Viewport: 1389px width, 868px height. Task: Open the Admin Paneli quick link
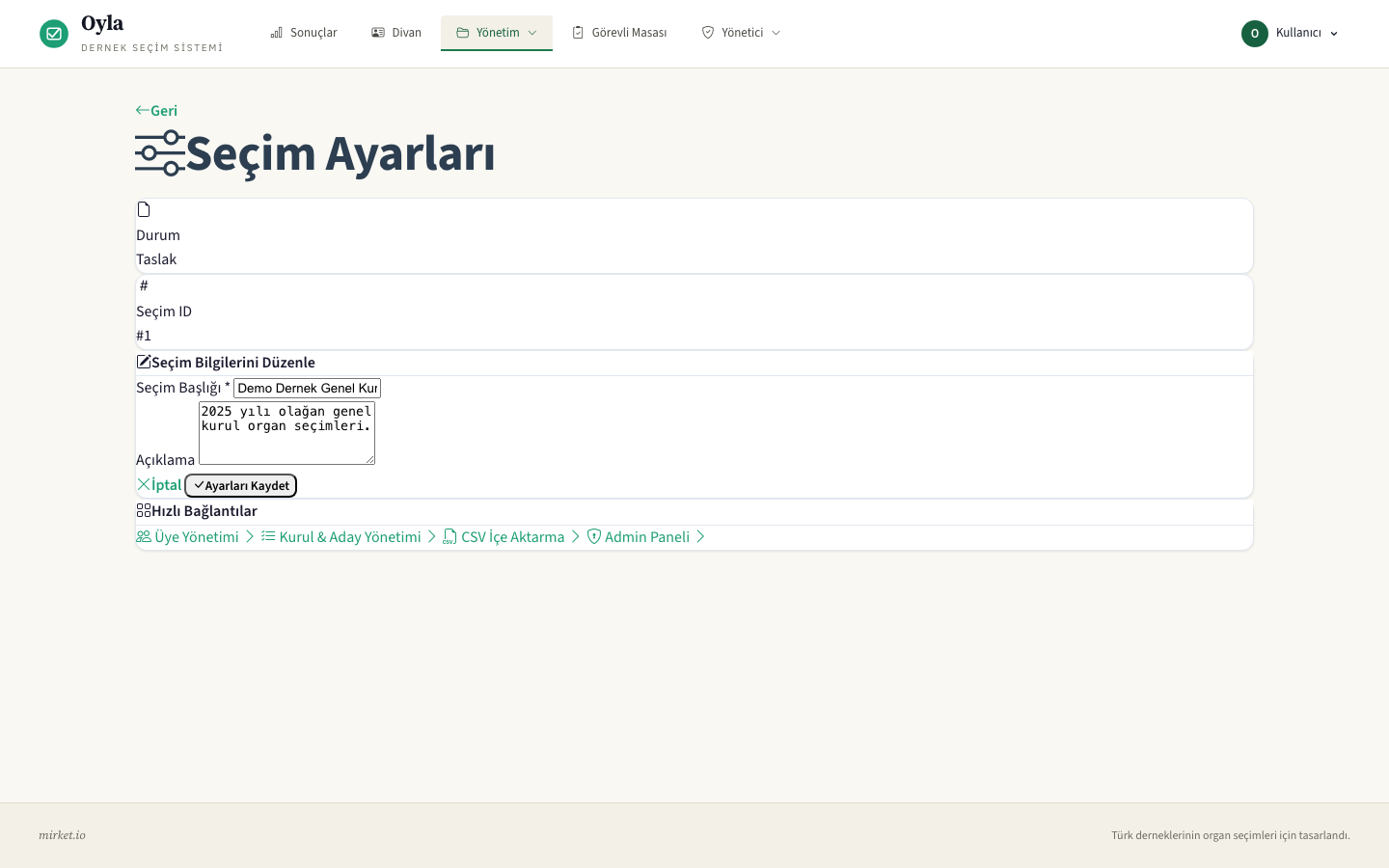(x=647, y=536)
